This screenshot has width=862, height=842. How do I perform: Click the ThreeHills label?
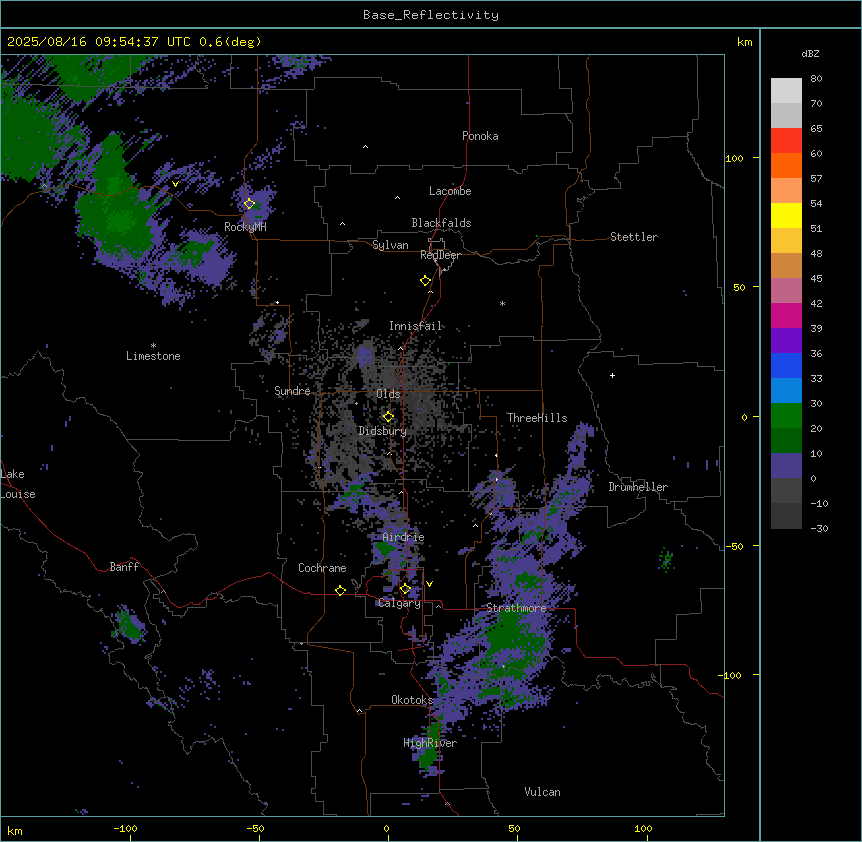click(537, 418)
